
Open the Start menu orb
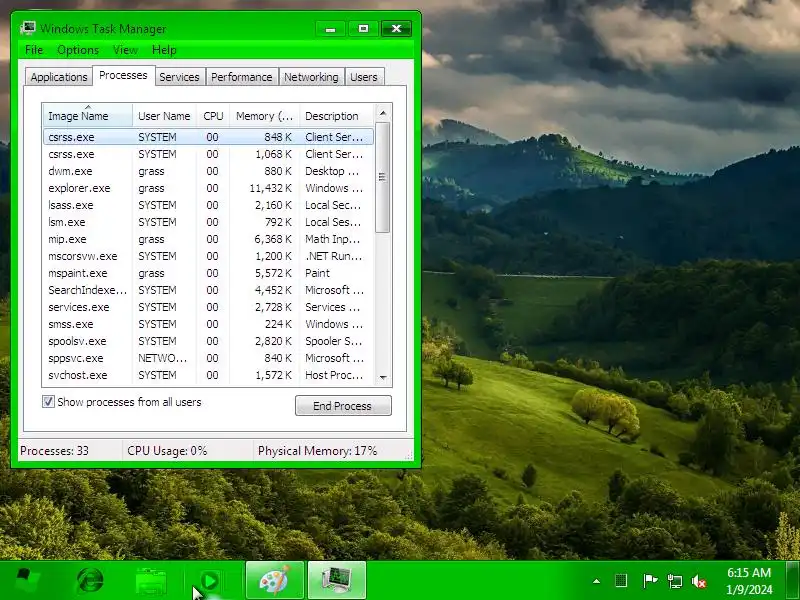(x=28, y=581)
